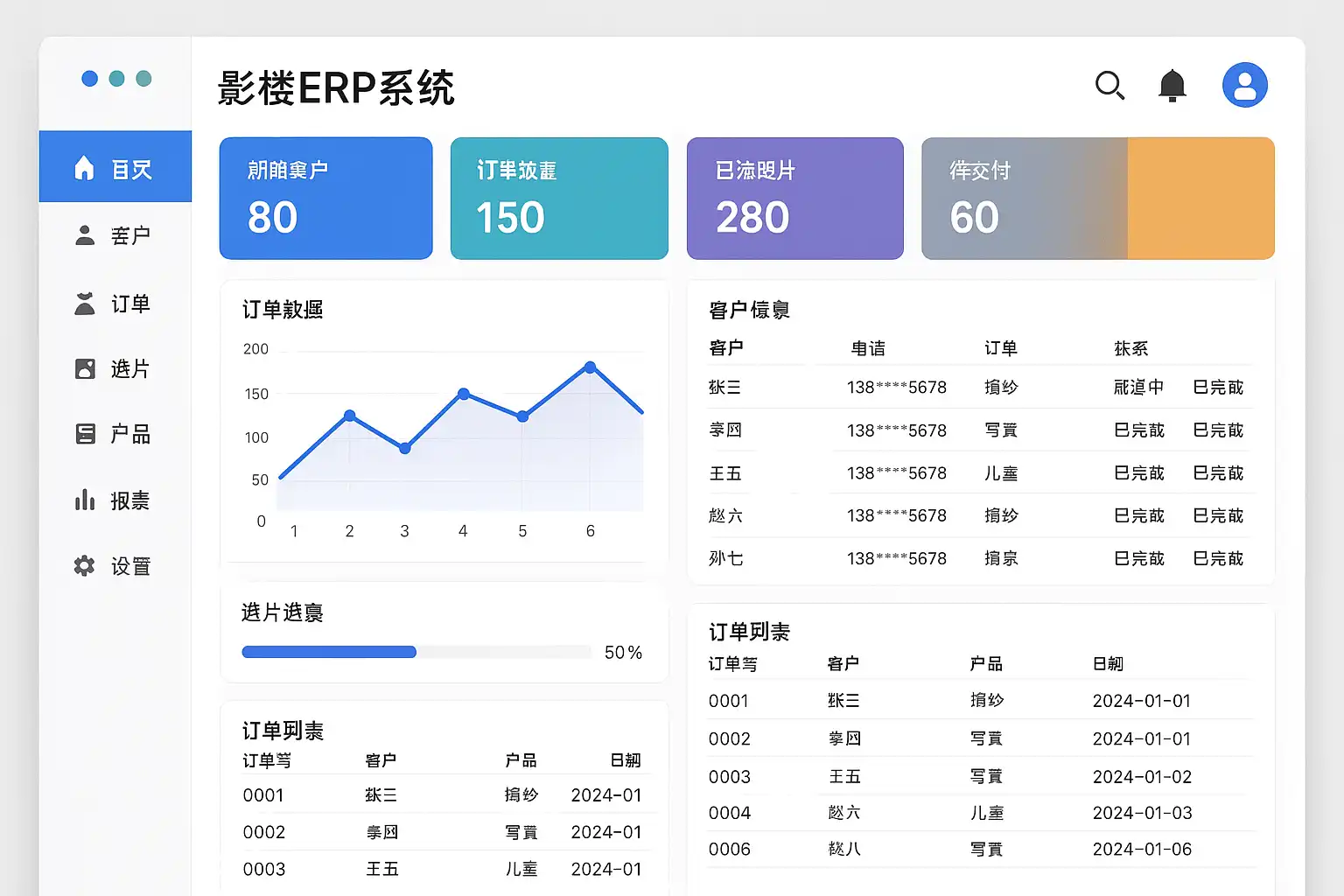Click the home icon in sidebar
This screenshot has width=1344, height=896.
(85, 168)
